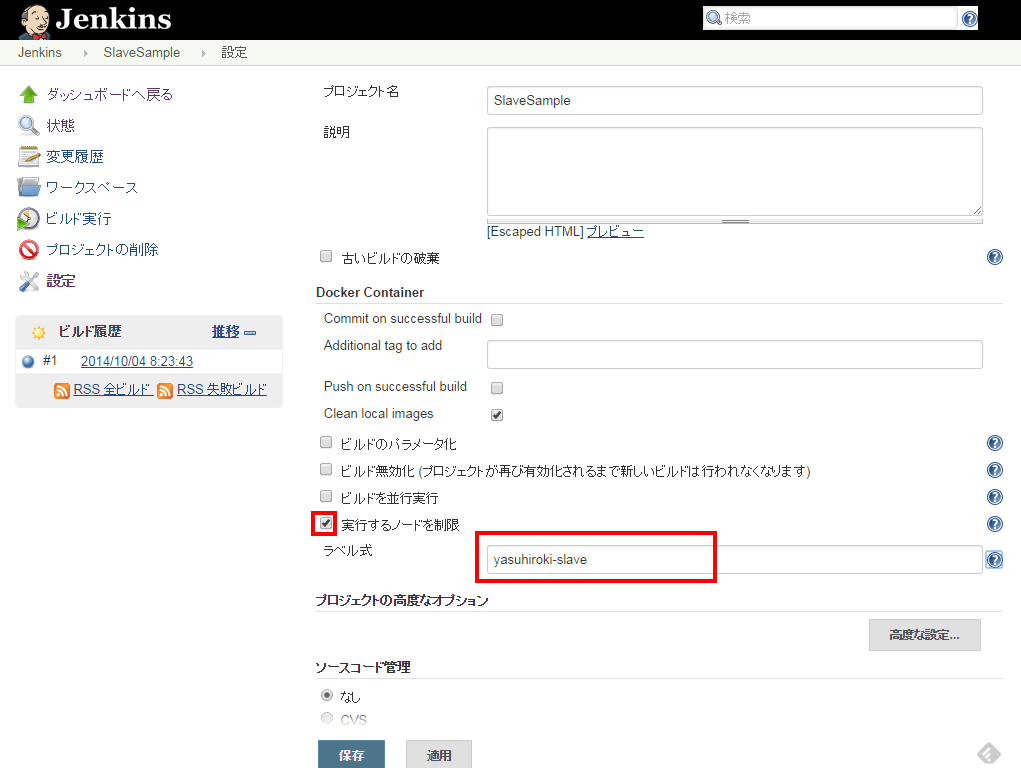Check Commit on successful build
Image resolution: width=1021 pixels, height=768 pixels.
click(497, 319)
